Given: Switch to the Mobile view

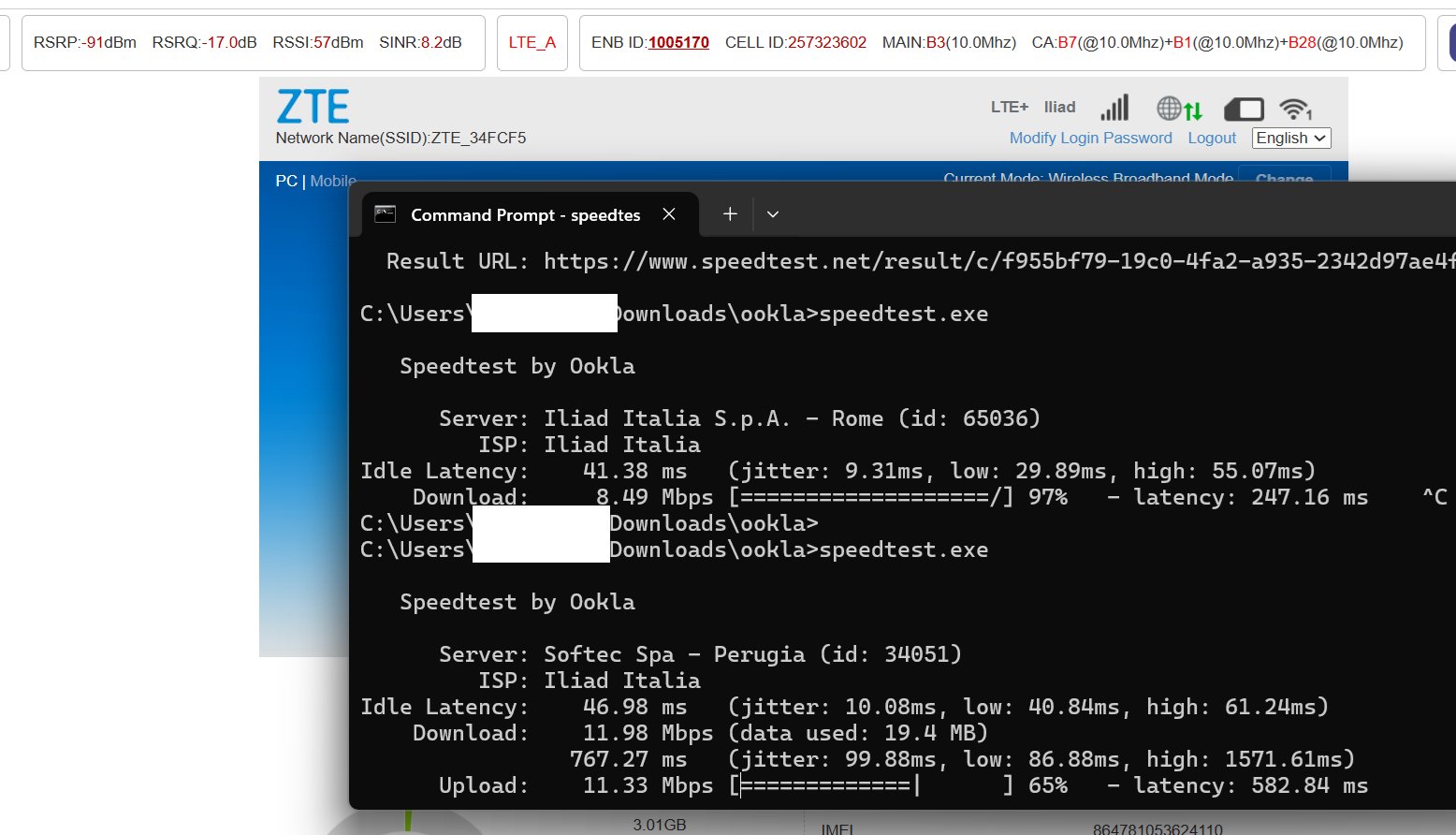Looking at the screenshot, I should tap(333, 181).
